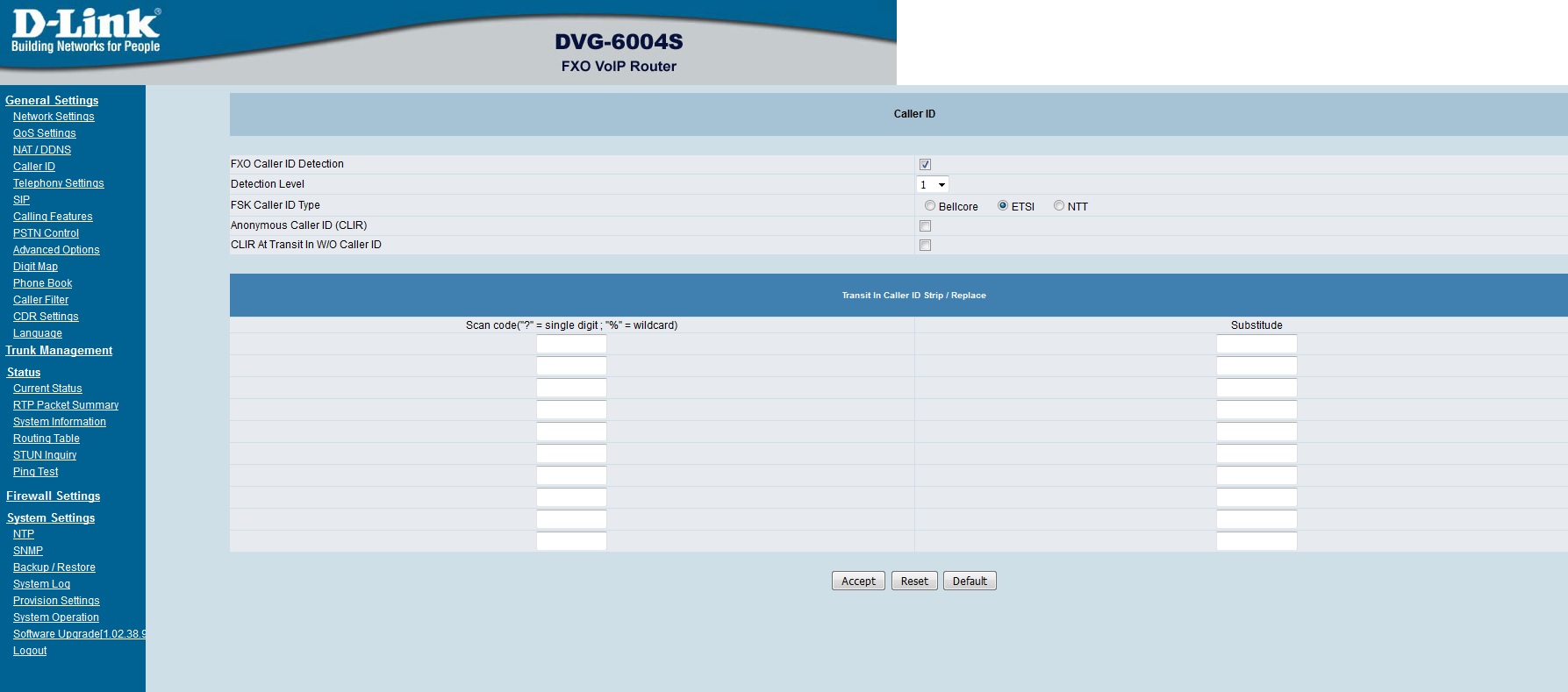Click the Transit In Caller ID Strip / Replace heading
Image resolution: width=1568 pixels, height=692 pixels.
coord(914,296)
